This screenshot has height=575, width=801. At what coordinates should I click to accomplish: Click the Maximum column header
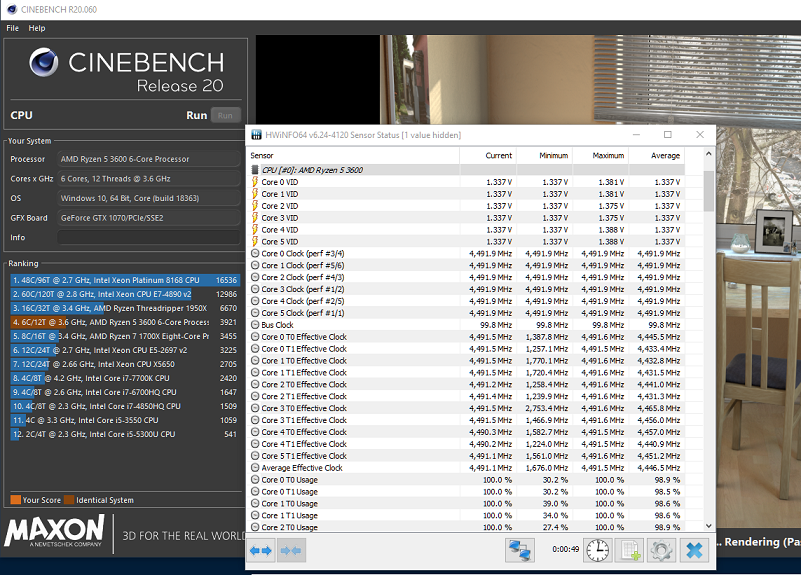(x=601, y=155)
